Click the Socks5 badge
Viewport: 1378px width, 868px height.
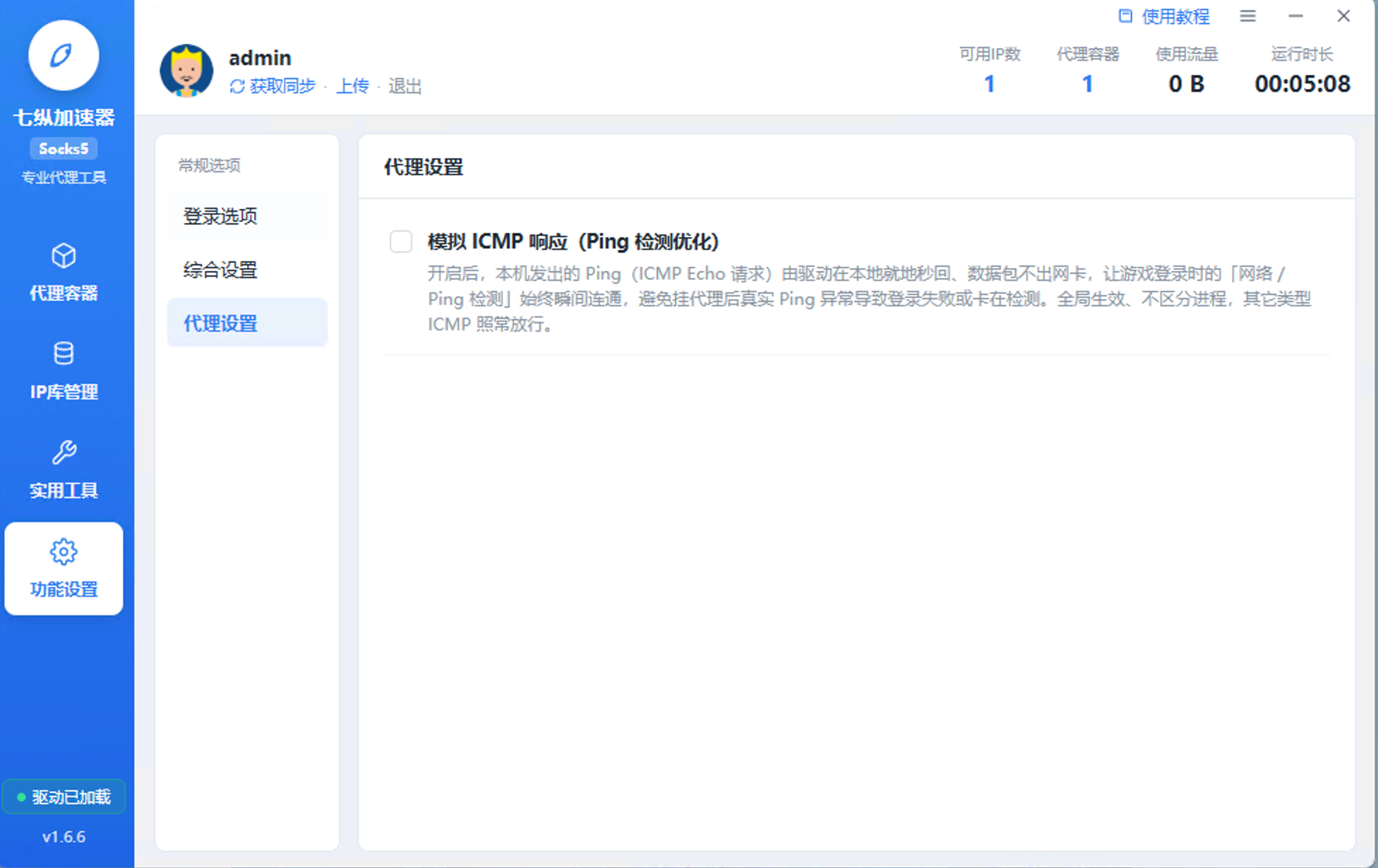(64, 148)
